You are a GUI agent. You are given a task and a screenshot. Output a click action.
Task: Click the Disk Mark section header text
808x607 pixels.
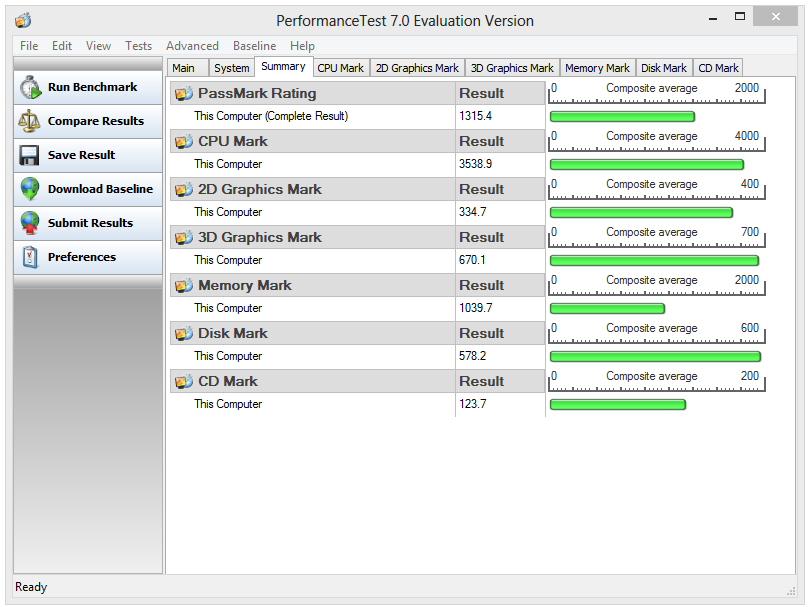[x=233, y=333]
